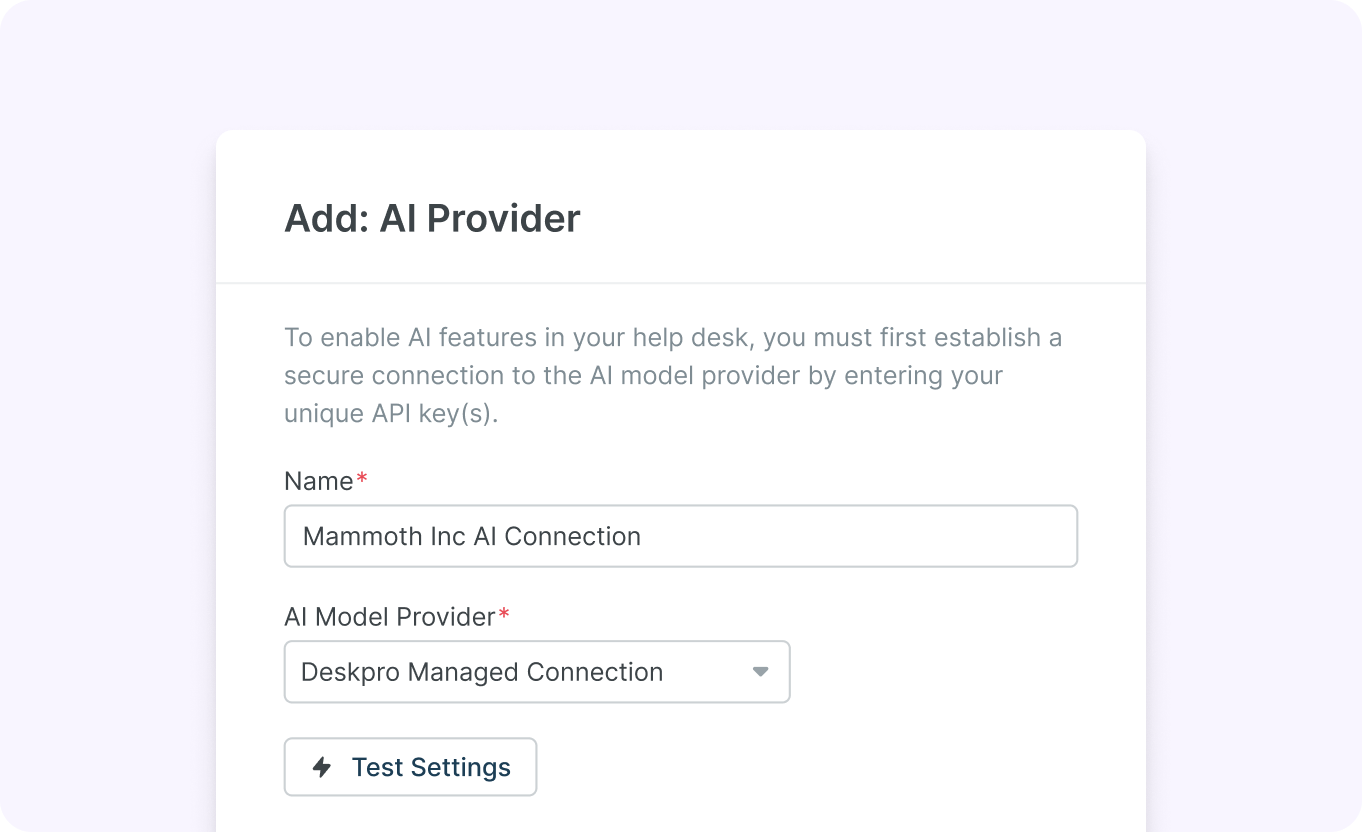The height and width of the screenshot is (832, 1362).
Task: Click the empty space right of Test Settings
Action: pyautogui.click(x=800, y=768)
